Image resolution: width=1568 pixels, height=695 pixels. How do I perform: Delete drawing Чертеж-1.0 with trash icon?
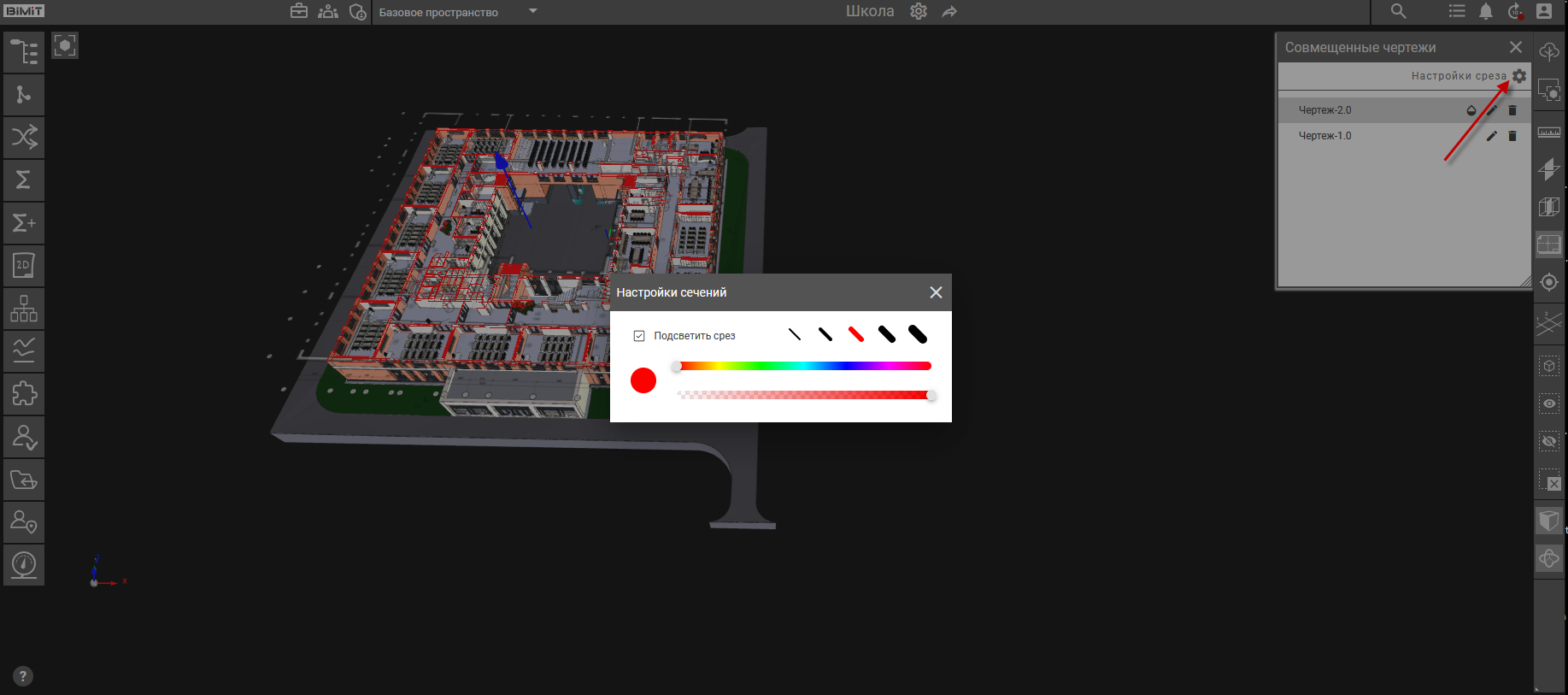[1512, 136]
